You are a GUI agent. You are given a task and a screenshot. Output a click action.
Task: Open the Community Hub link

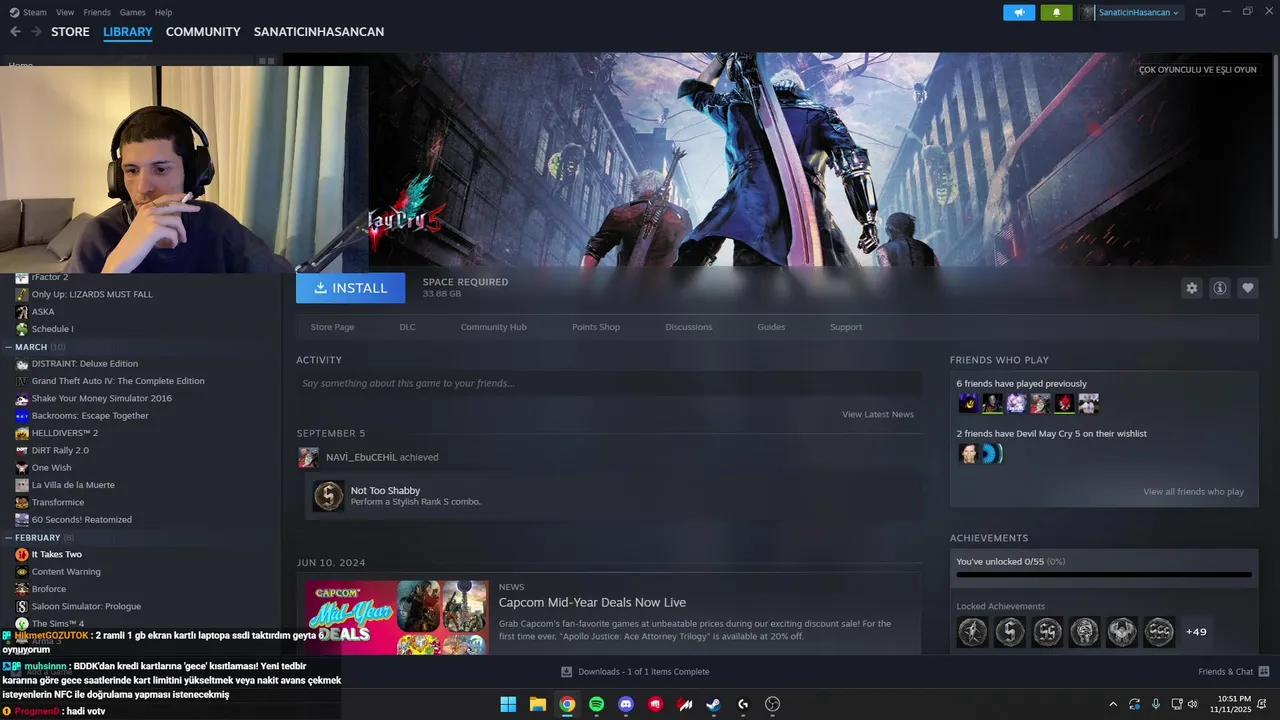click(493, 327)
